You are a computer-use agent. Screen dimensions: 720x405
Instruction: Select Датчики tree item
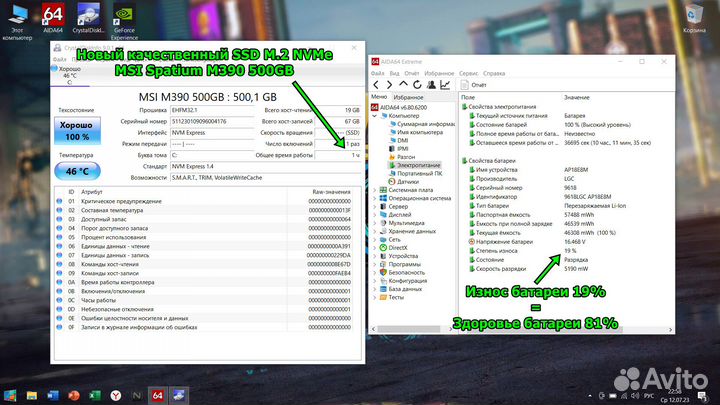coord(403,182)
